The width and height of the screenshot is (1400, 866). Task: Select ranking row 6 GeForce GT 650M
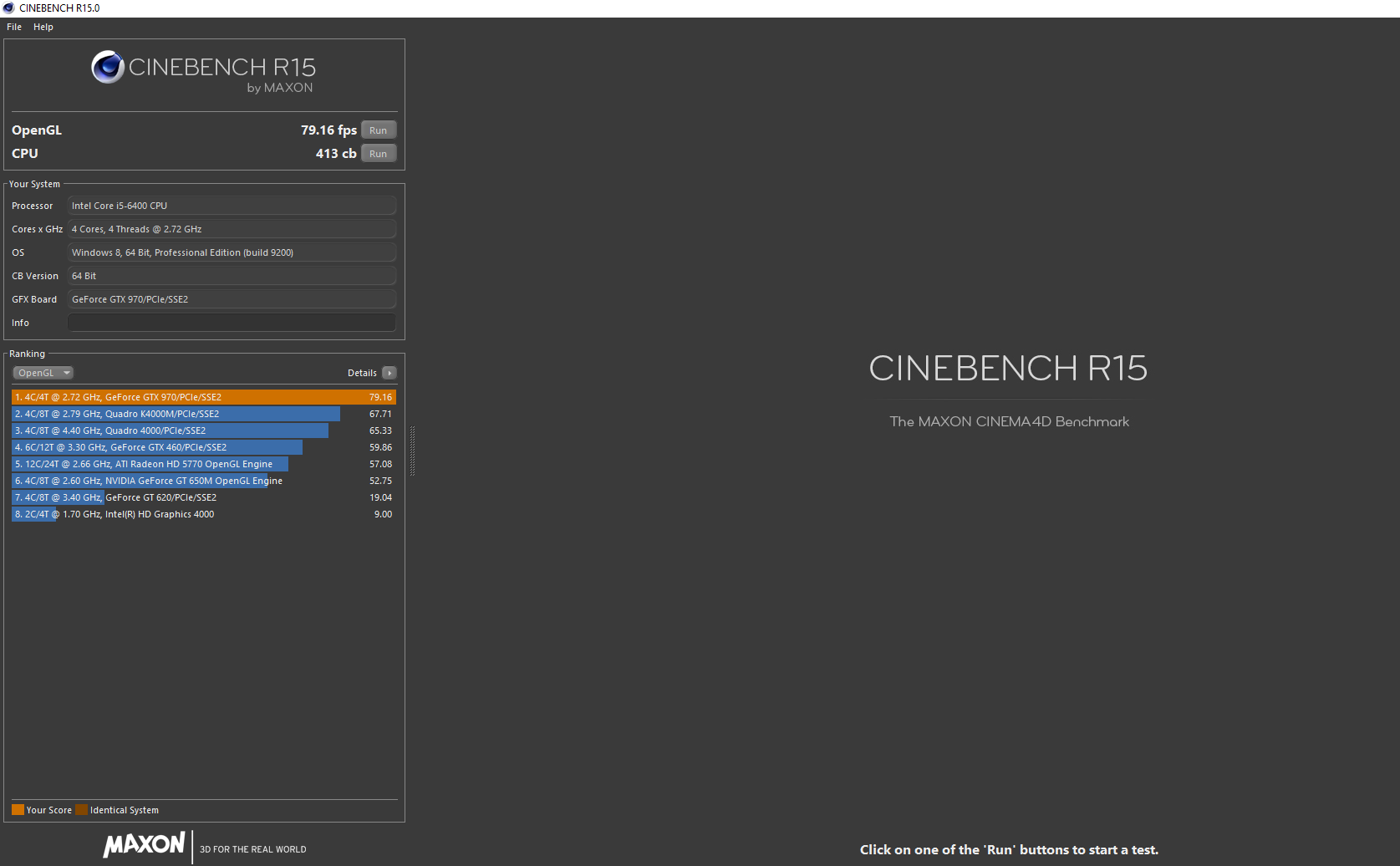coord(204,481)
